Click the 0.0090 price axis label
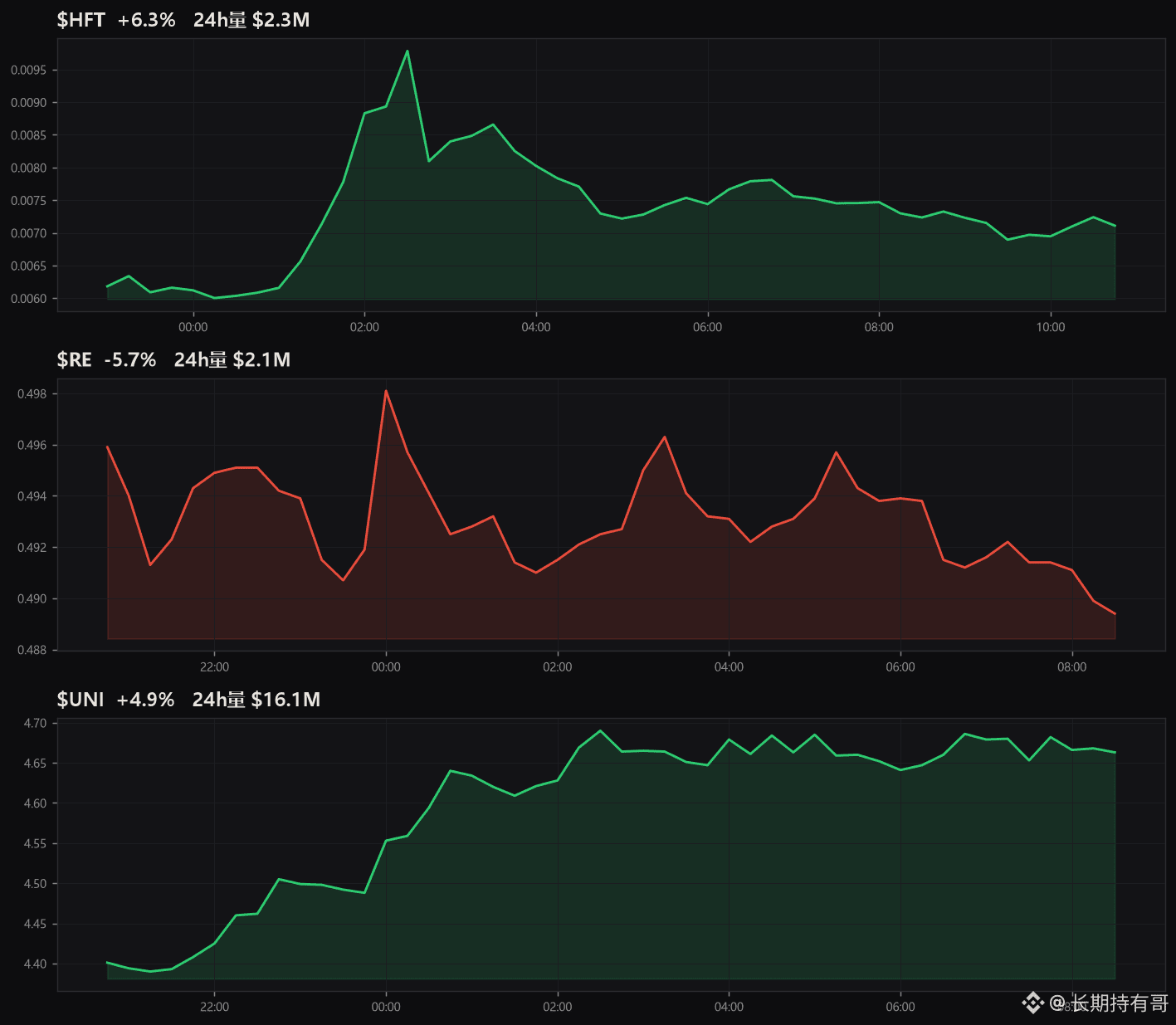Image resolution: width=1176 pixels, height=1025 pixels. pyautogui.click(x=28, y=103)
